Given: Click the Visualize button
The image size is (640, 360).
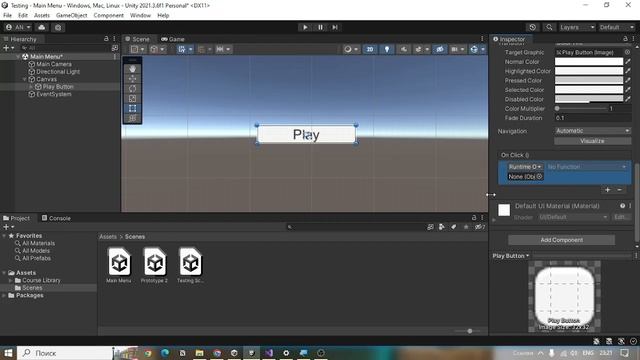Looking at the screenshot, I should click(593, 141).
